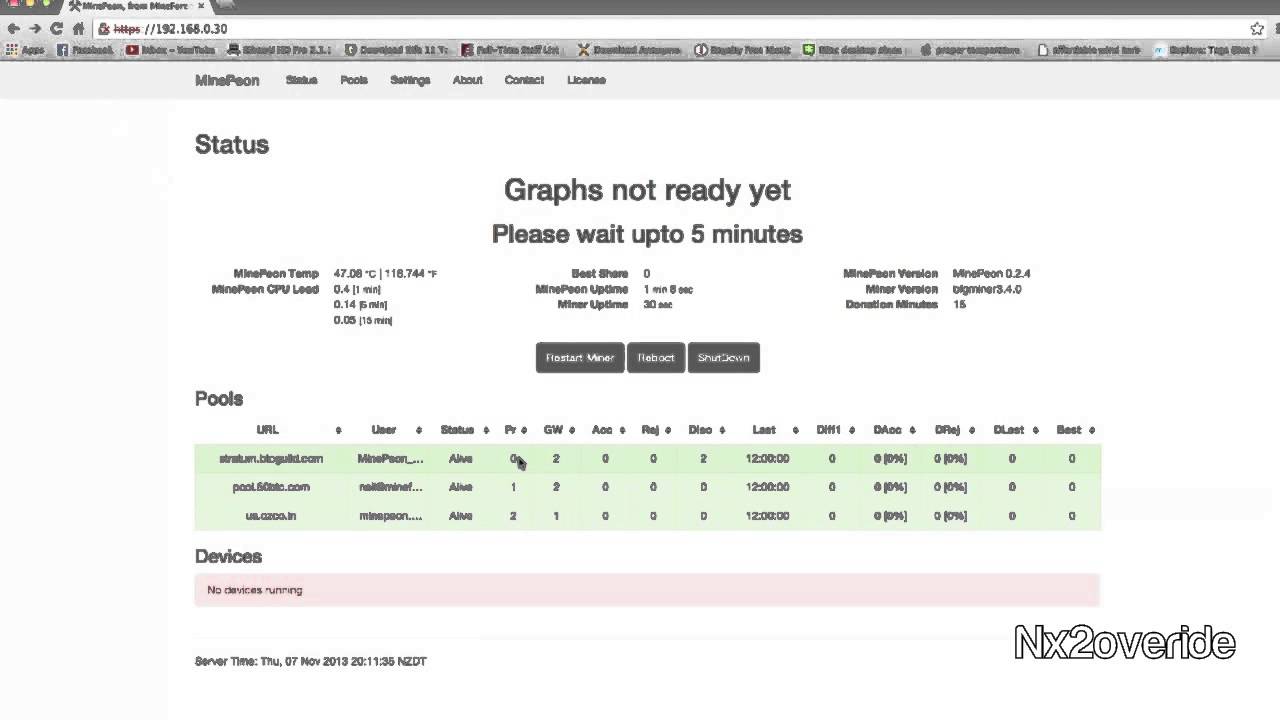
Task: Go back using the browser back arrow
Action: tap(13, 29)
